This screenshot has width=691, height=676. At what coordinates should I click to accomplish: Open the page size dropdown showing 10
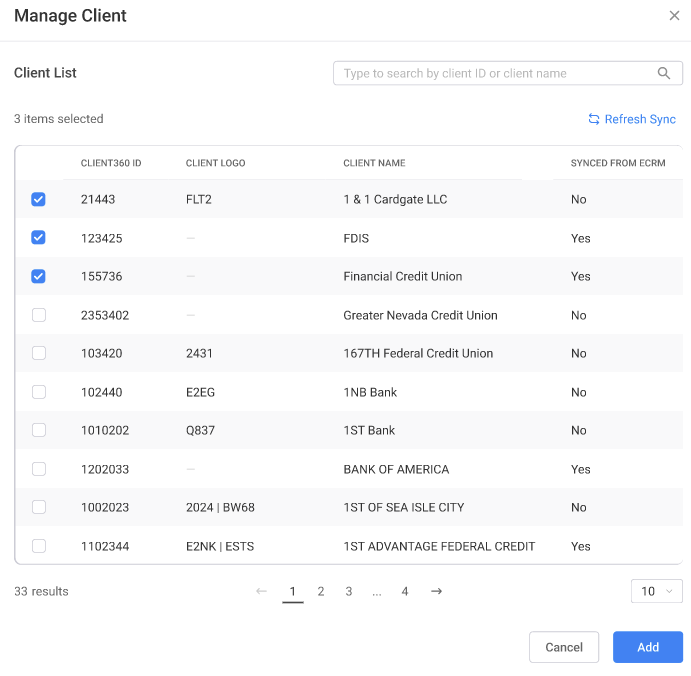[x=657, y=591]
